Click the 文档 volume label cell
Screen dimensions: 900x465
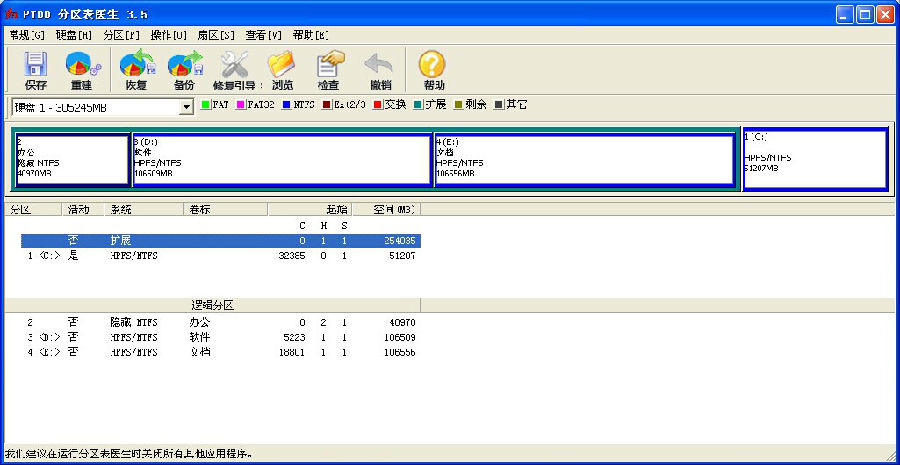click(x=199, y=352)
